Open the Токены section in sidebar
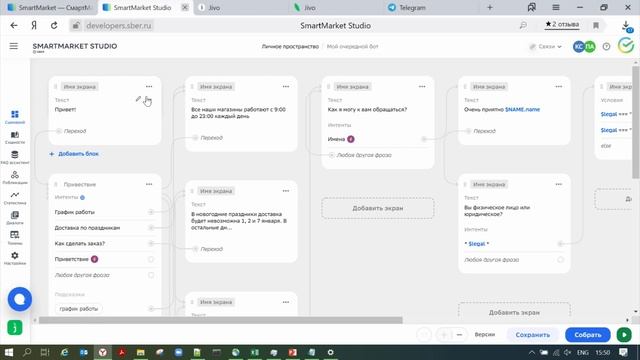Screen dimensions: 640x360 (x=15, y=238)
